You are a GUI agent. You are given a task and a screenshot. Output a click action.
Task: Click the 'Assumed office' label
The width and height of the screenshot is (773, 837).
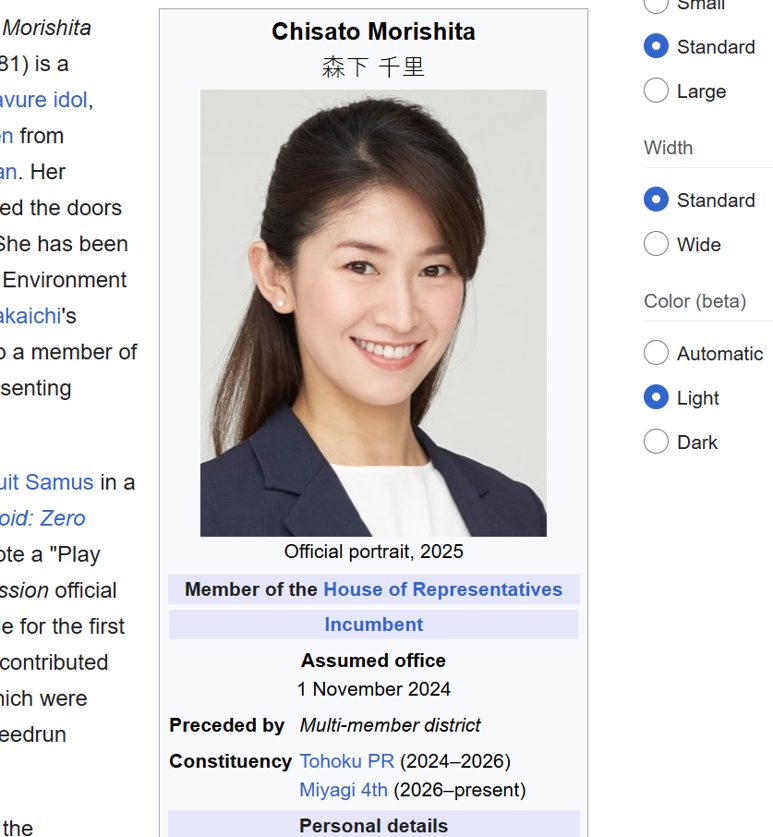point(374,660)
